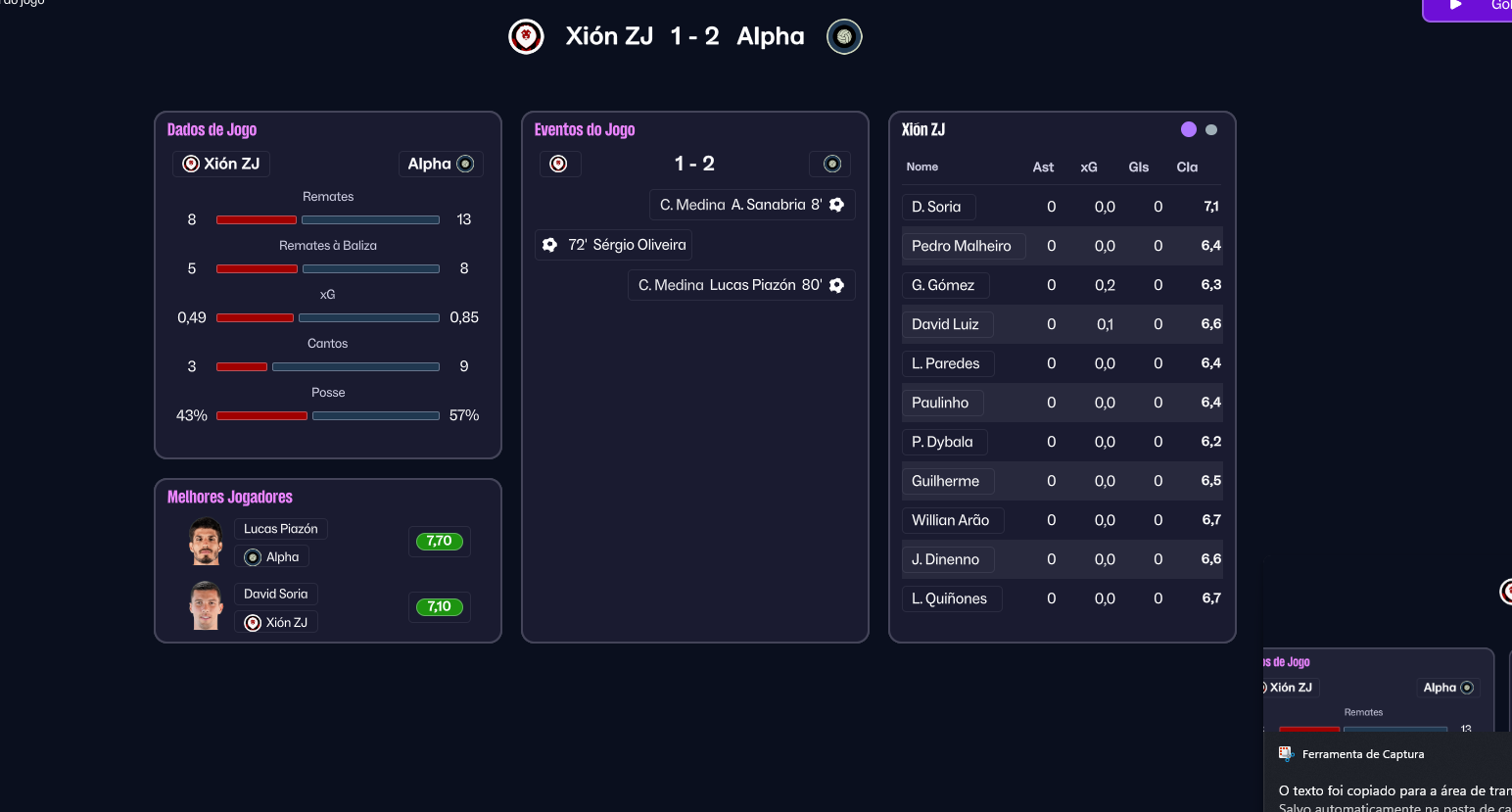This screenshot has height=812, width=1512.
Task: Select the purple team toggle dot
Action: (x=1189, y=129)
